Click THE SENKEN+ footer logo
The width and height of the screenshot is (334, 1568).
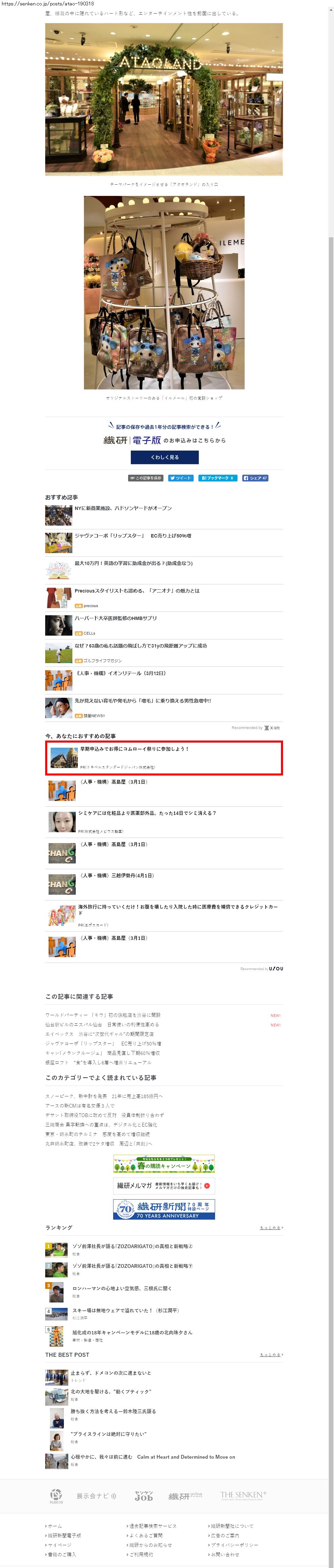click(x=243, y=1495)
